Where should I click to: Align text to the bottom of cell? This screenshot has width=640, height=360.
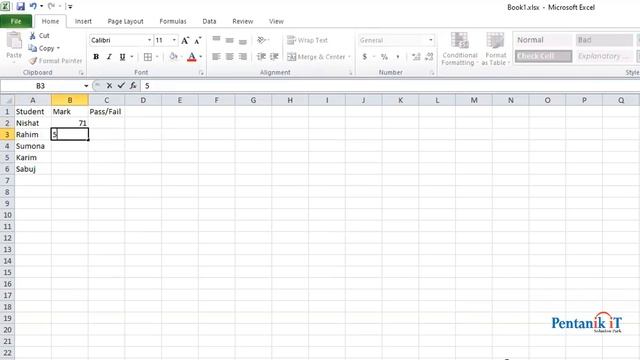click(243, 40)
